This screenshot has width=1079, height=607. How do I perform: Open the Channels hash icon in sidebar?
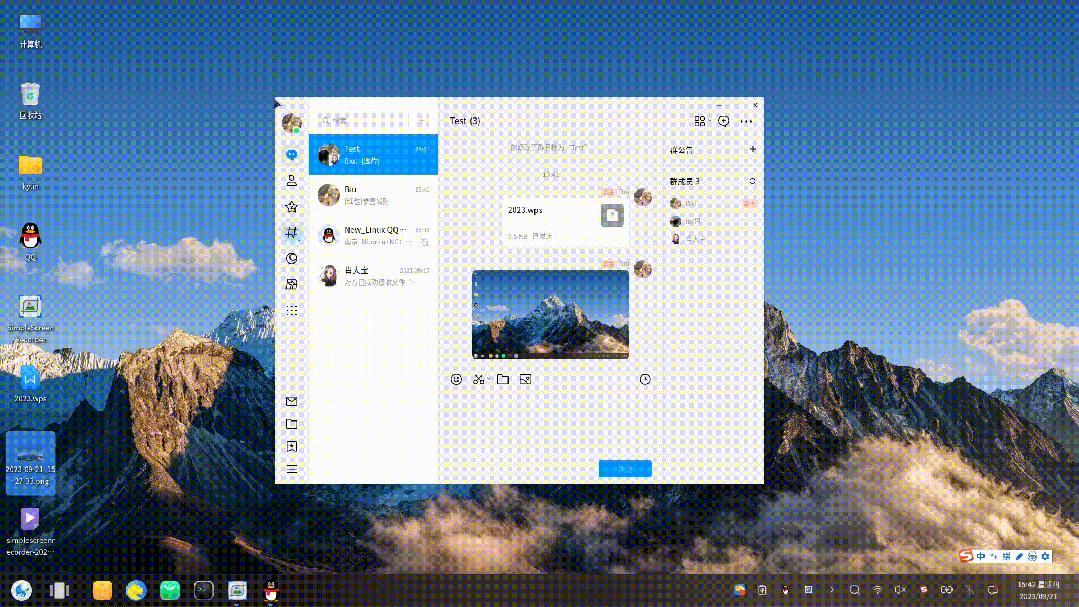tap(292, 233)
